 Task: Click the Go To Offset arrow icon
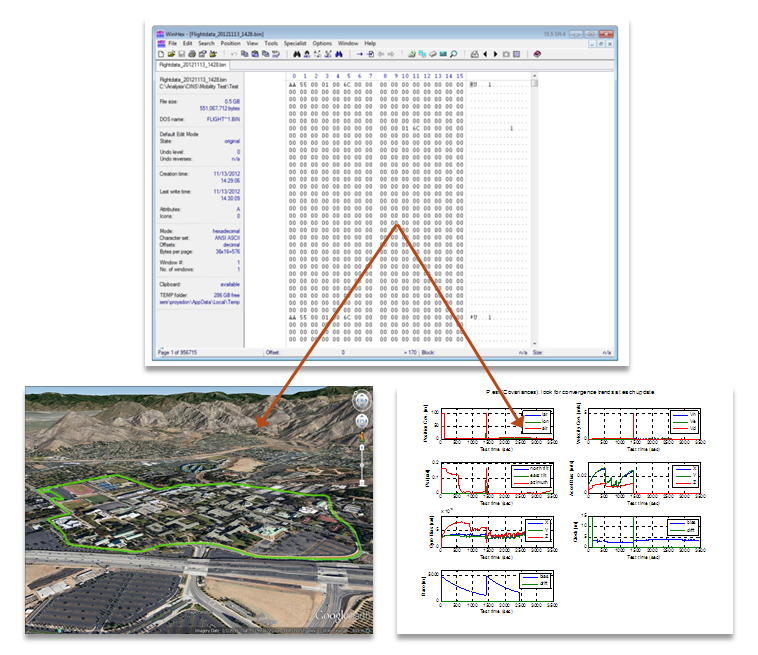pyautogui.click(x=360, y=54)
